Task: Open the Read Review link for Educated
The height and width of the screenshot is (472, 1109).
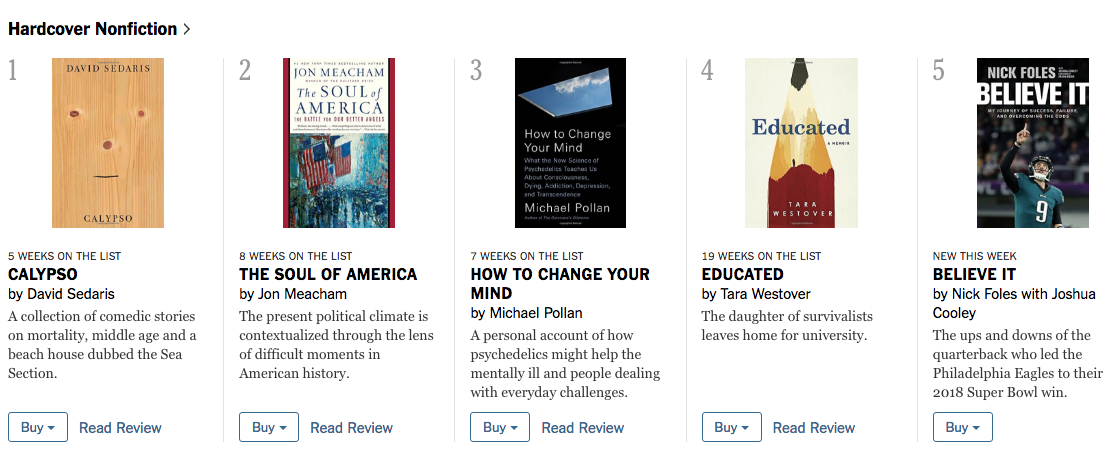Action: 814,428
